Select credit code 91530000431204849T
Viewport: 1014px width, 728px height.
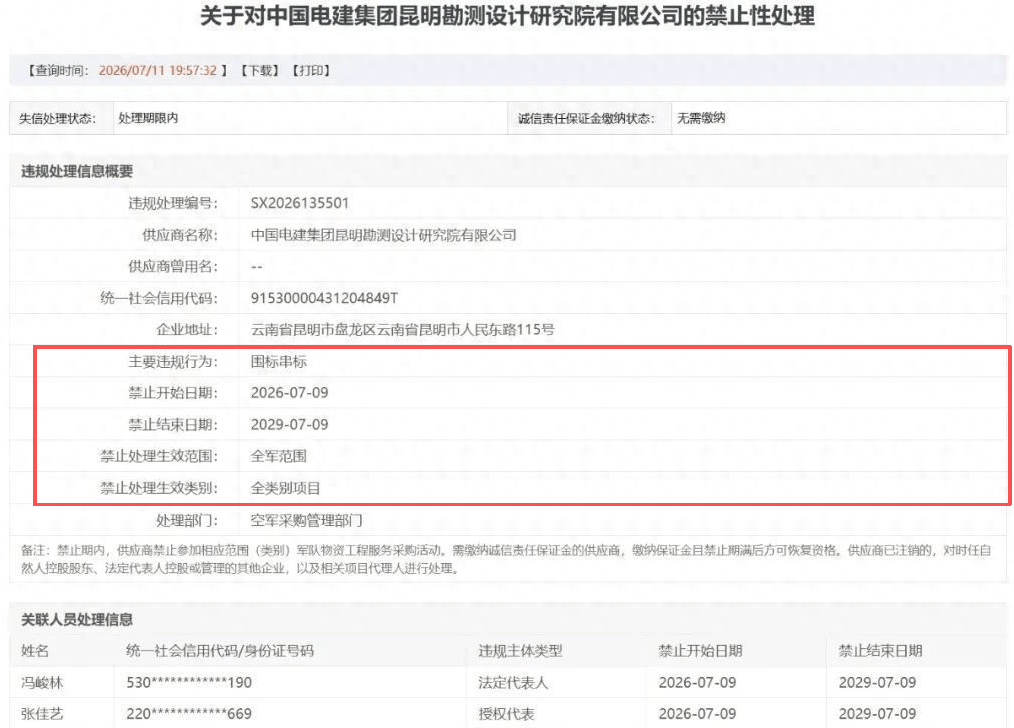point(325,298)
